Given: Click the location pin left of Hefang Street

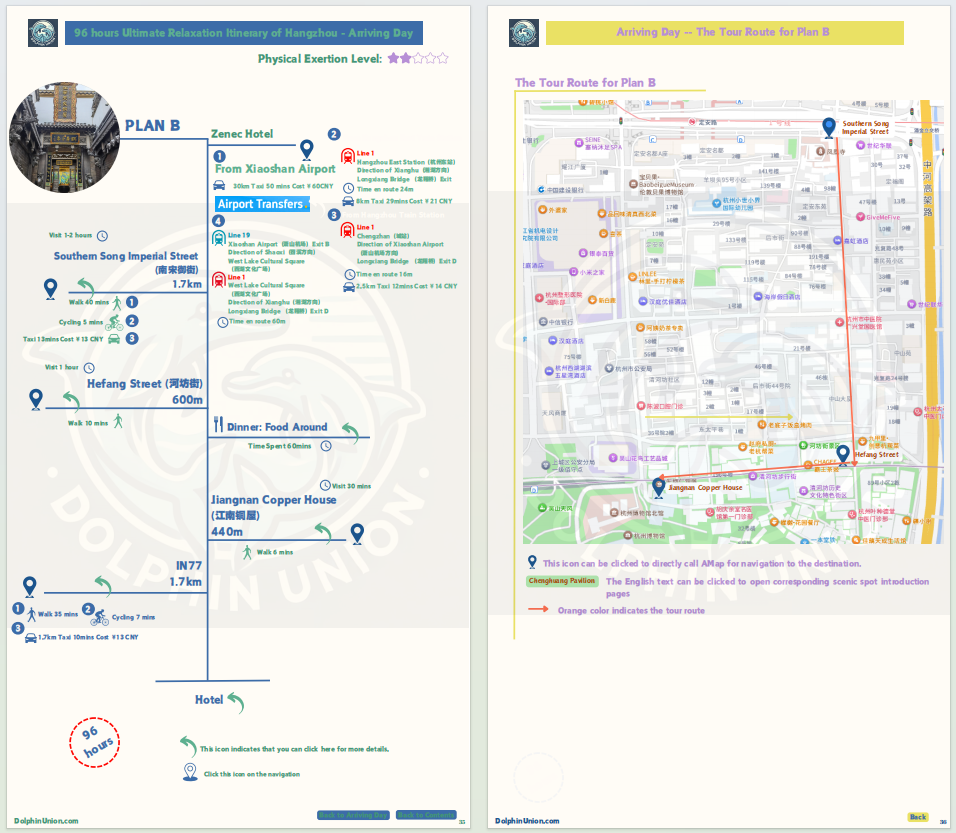Looking at the screenshot, I should tap(36, 399).
